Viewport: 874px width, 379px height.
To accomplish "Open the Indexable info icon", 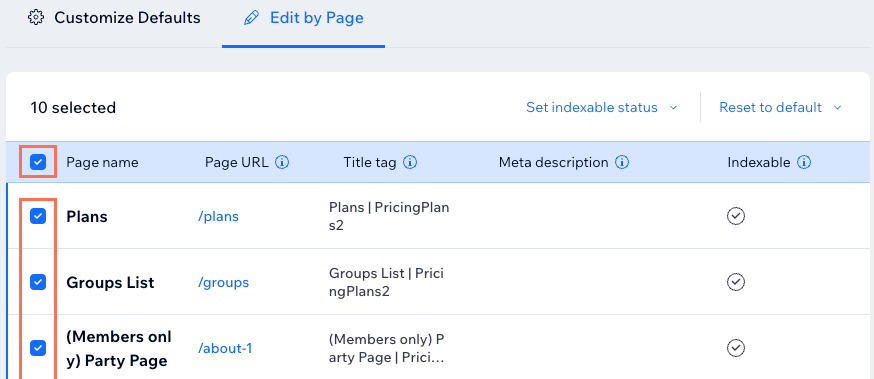I will (x=804, y=163).
